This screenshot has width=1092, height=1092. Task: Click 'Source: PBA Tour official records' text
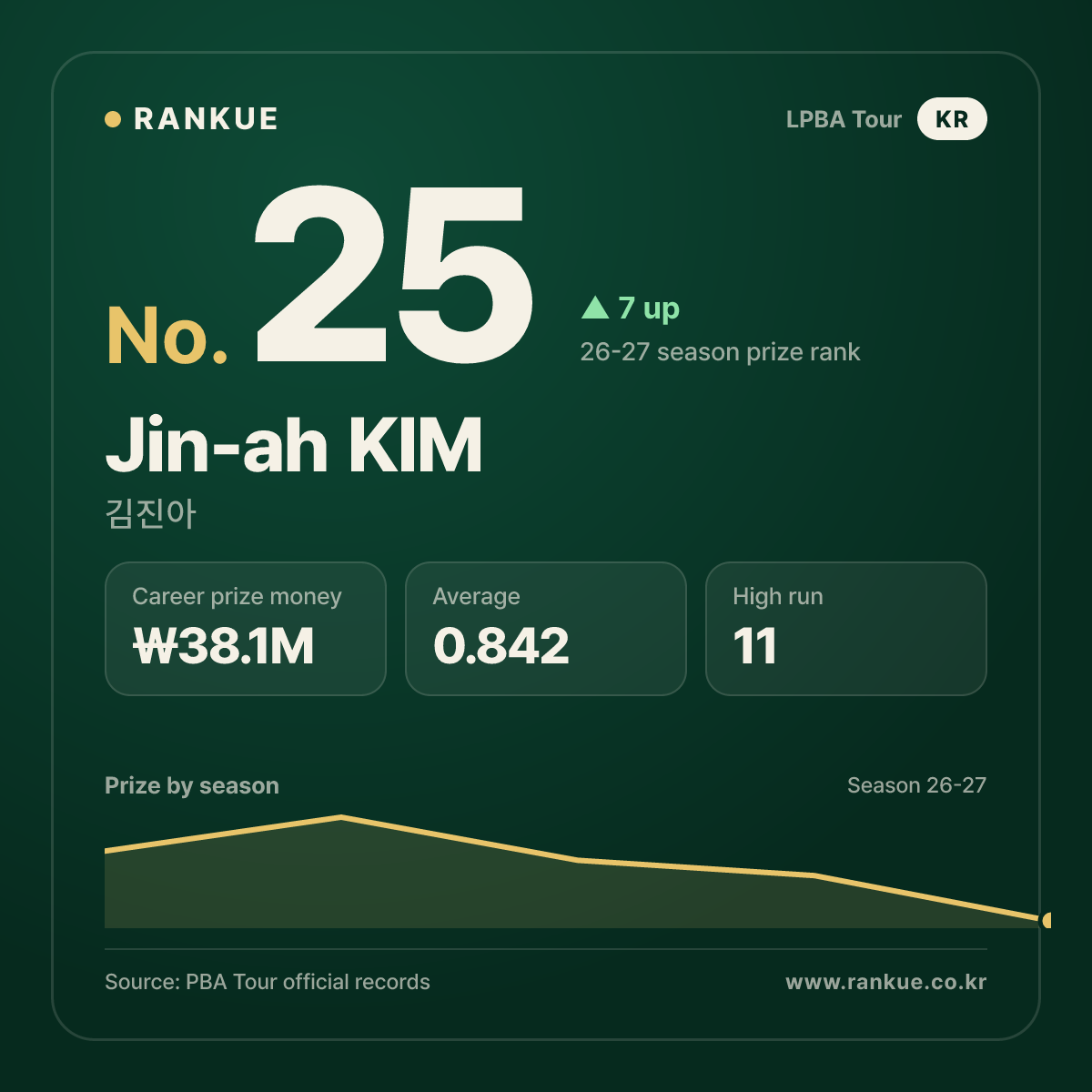(268, 982)
